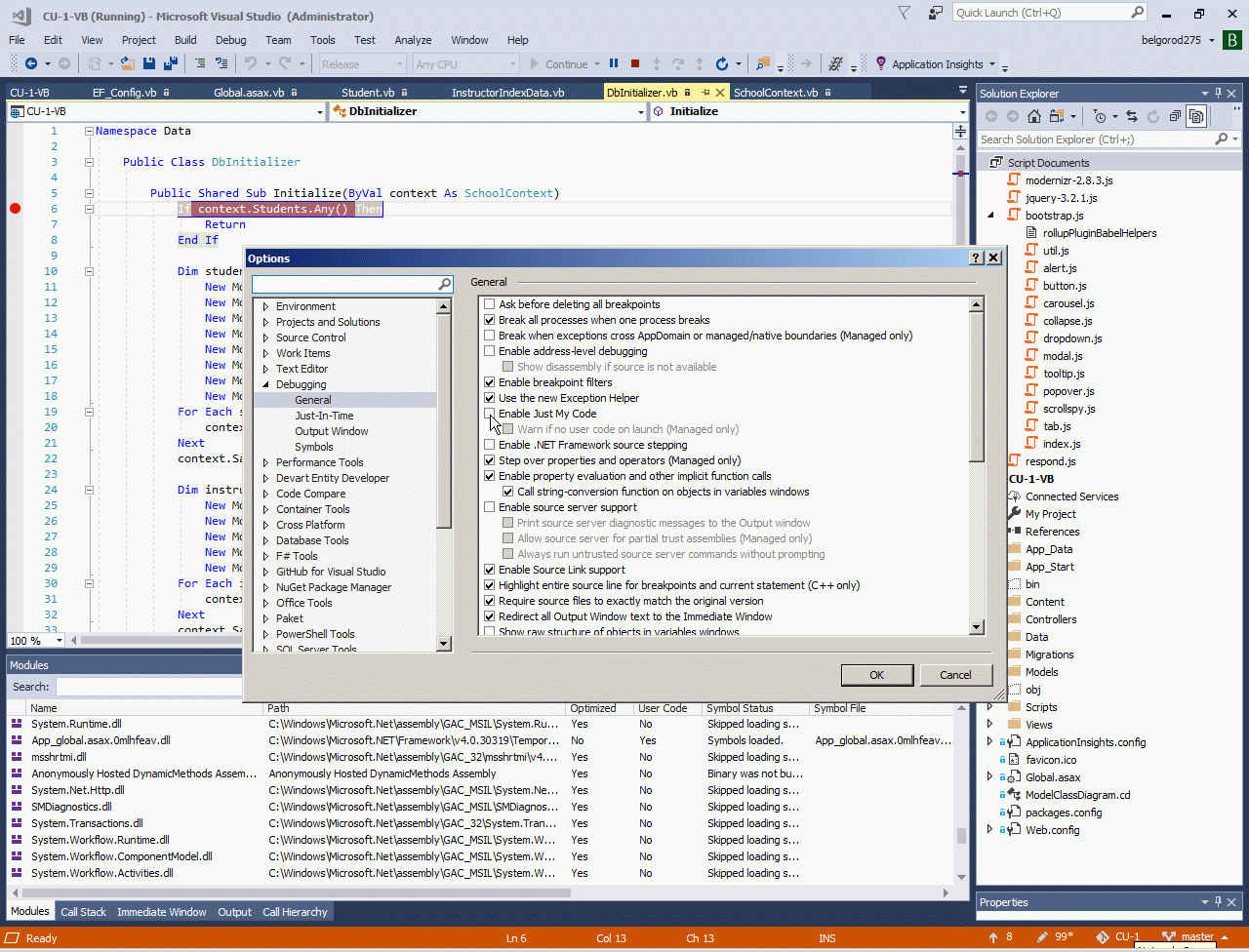This screenshot has height=952, width=1249.
Task: Expand the Environment options node
Action: point(265,306)
